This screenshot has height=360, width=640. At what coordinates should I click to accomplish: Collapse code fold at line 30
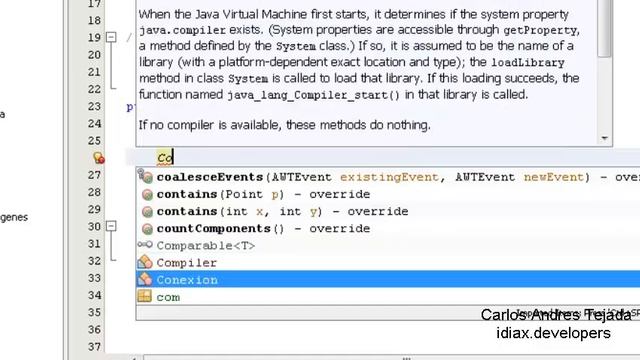[x=111, y=226]
